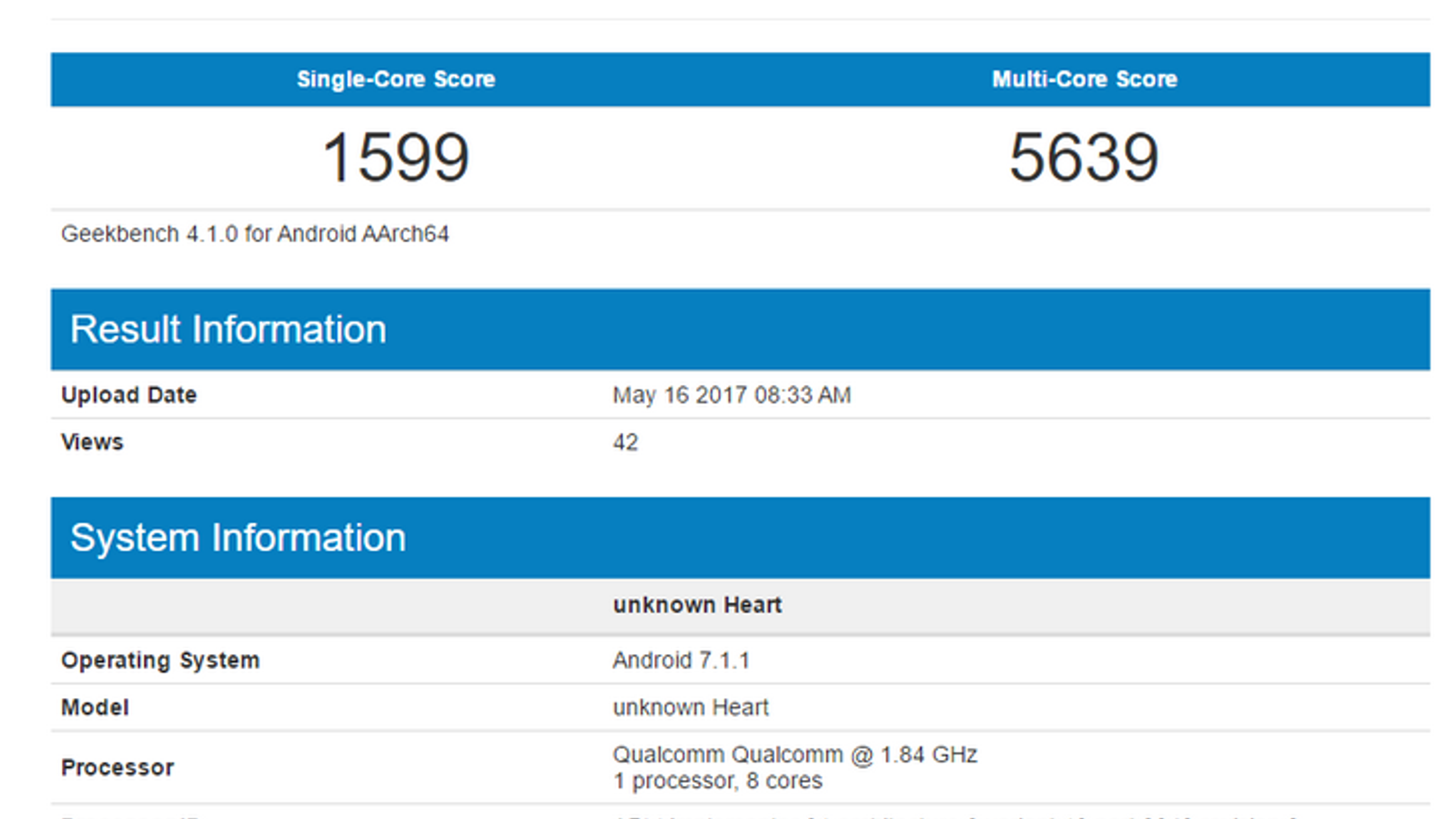Click the bold unknown Heart column header

pyautogui.click(x=697, y=605)
